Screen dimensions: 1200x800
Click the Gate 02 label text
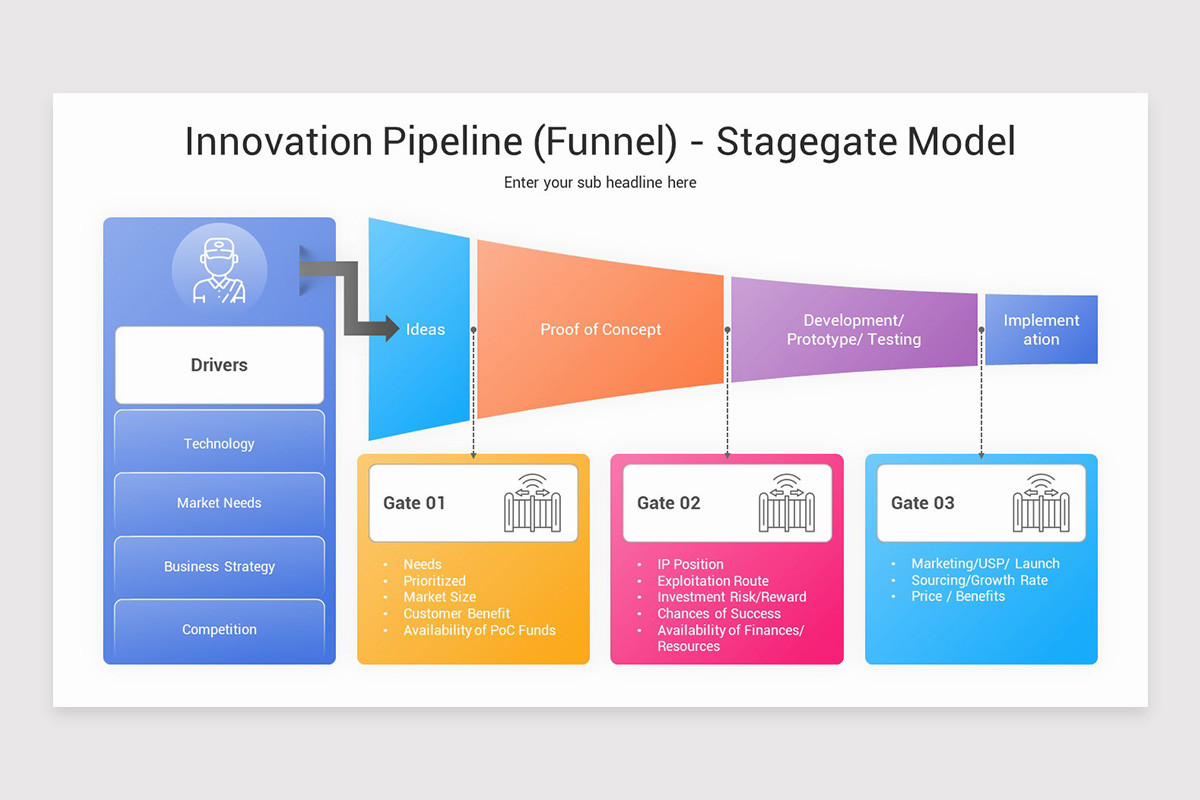coord(668,503)
